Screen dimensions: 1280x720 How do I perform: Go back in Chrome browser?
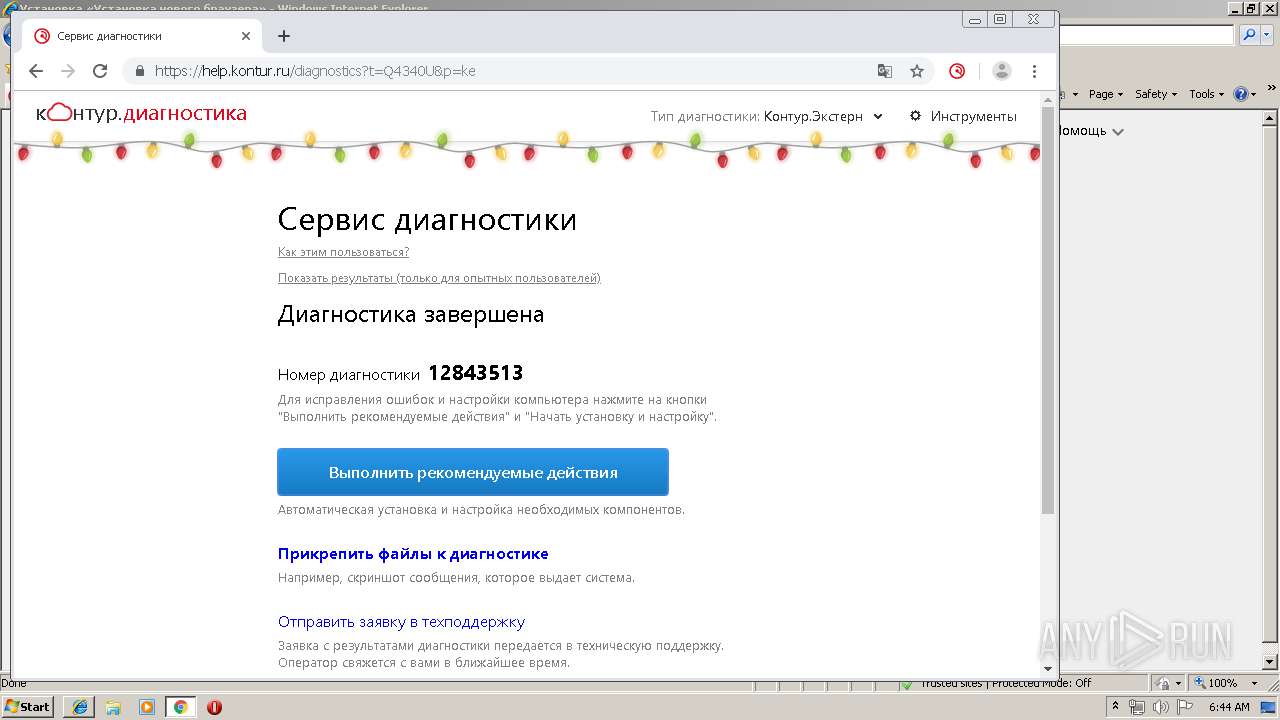click(36, 71)
